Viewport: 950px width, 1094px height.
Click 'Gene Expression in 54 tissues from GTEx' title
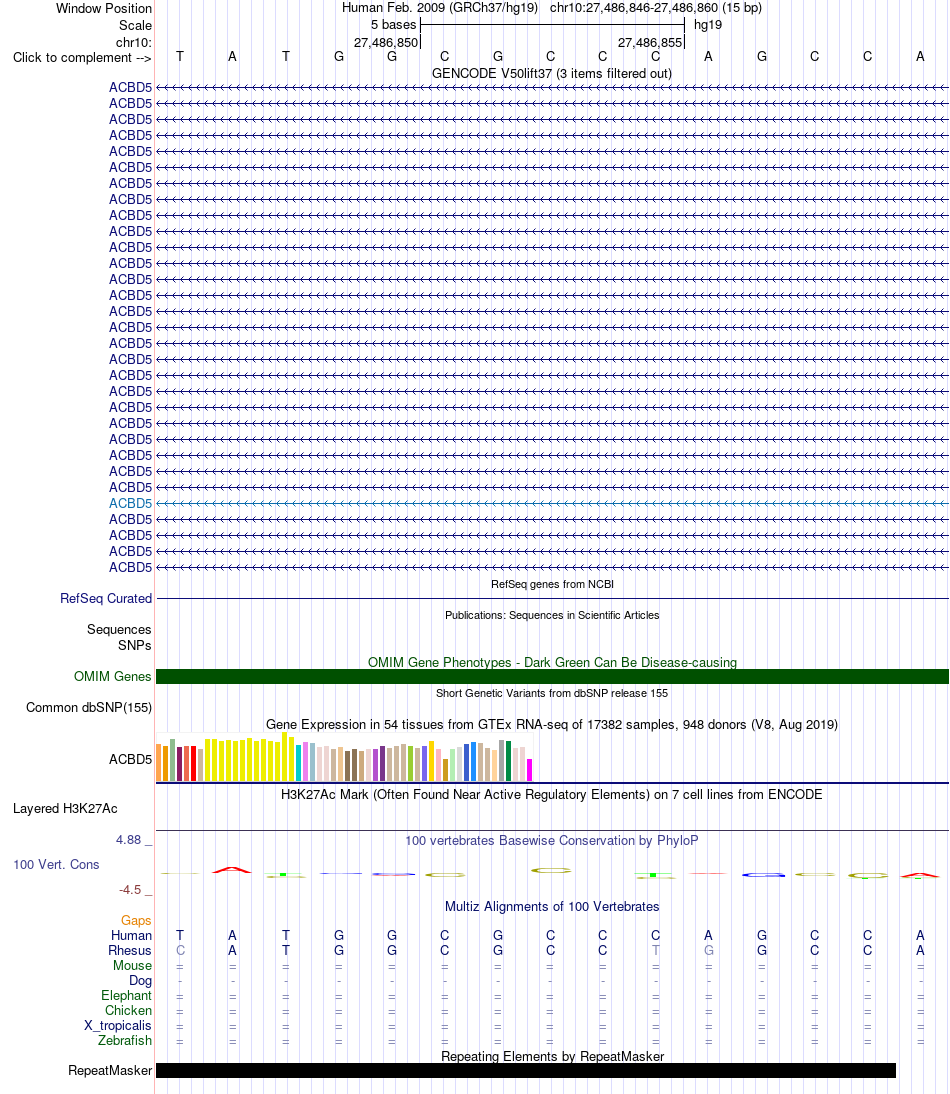(552, 724)
